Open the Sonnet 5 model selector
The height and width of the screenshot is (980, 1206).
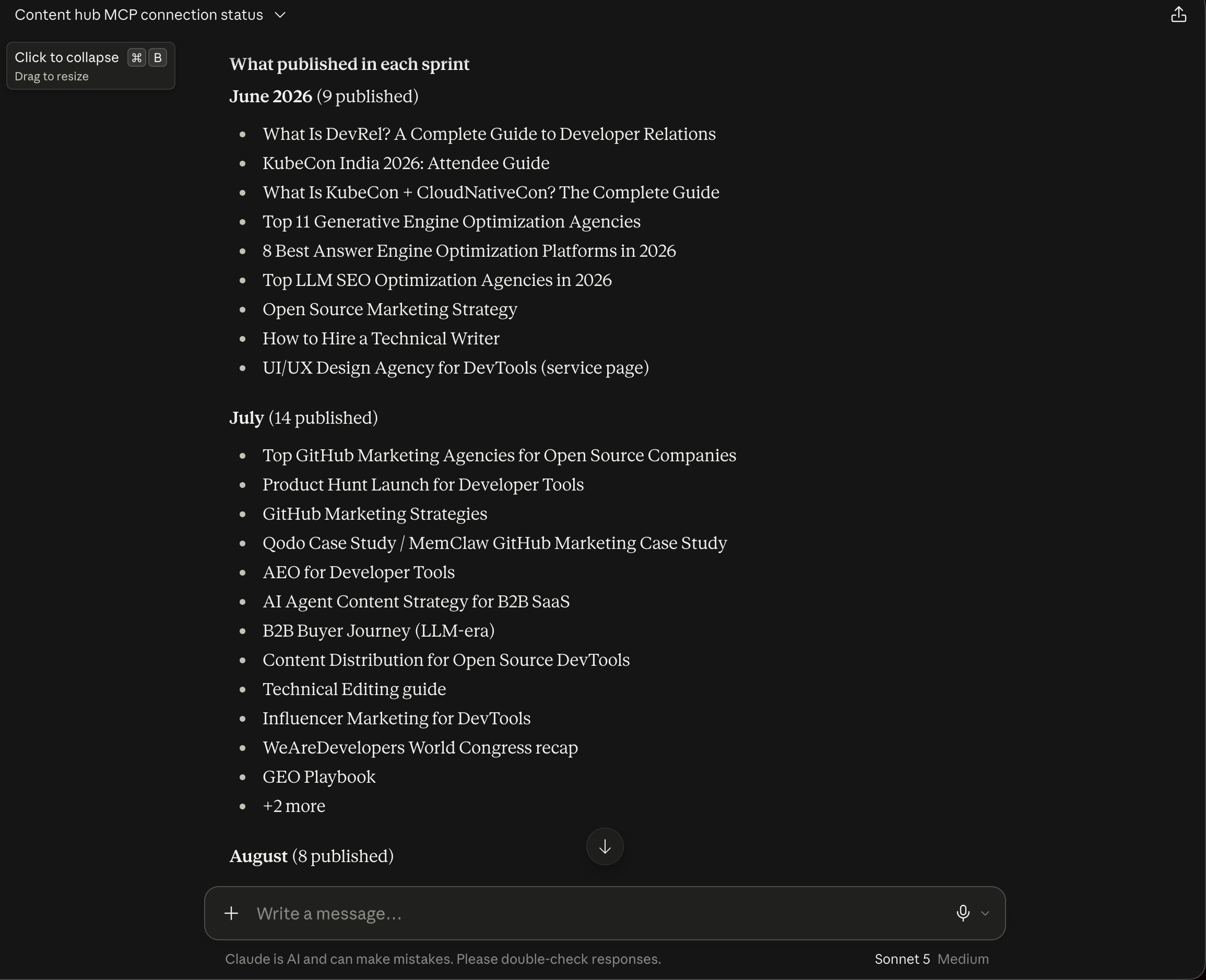tap(902, 959)
